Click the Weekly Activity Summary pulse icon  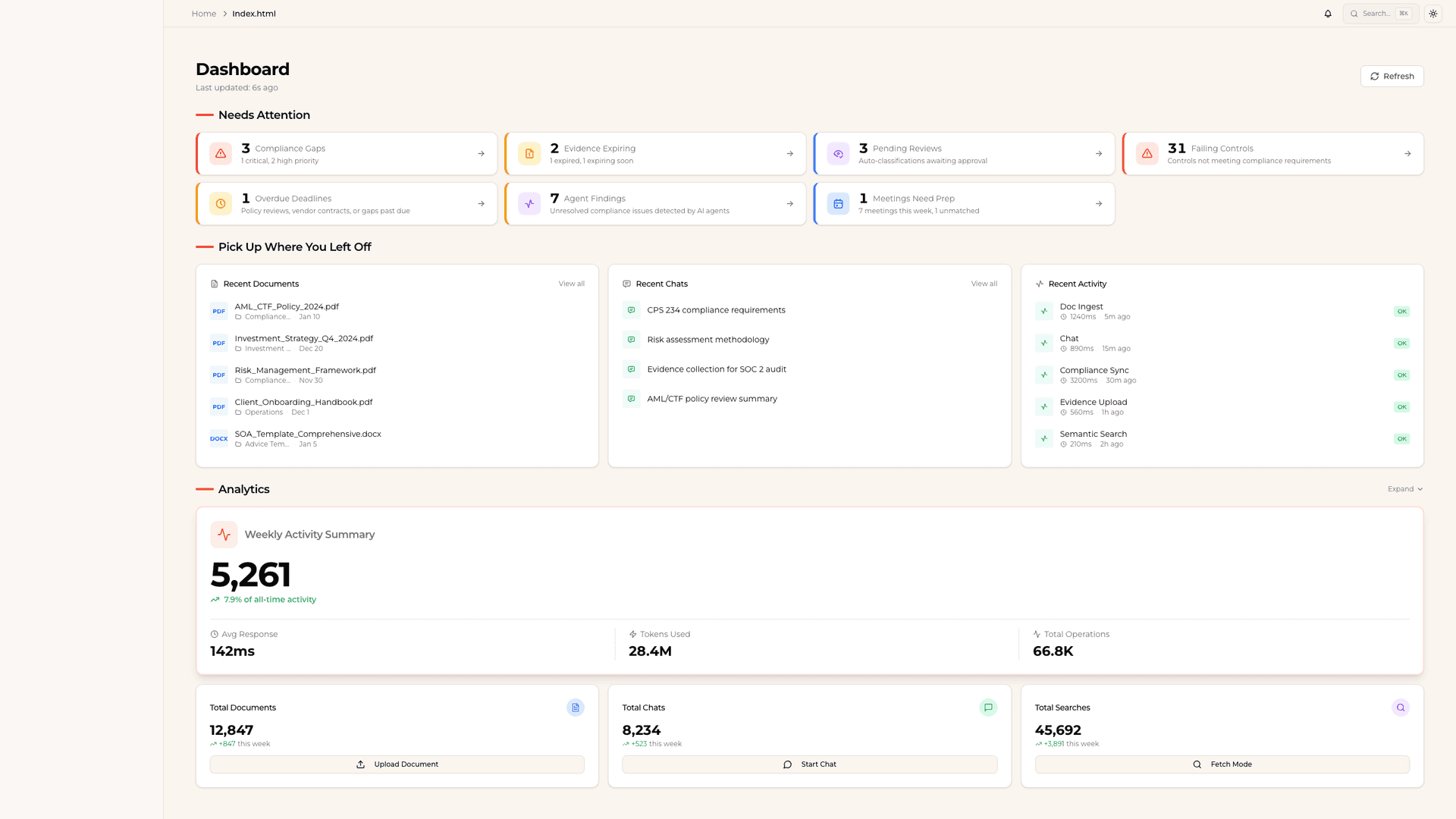click(224, 535)
